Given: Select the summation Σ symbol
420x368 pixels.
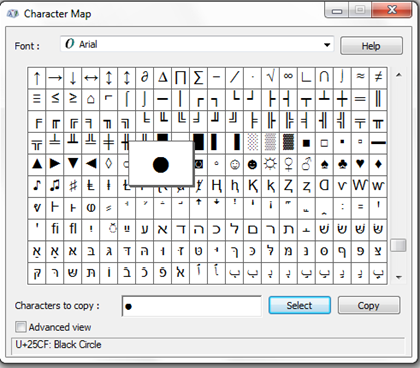Looking at the screenshot, I should click(198, 78).
